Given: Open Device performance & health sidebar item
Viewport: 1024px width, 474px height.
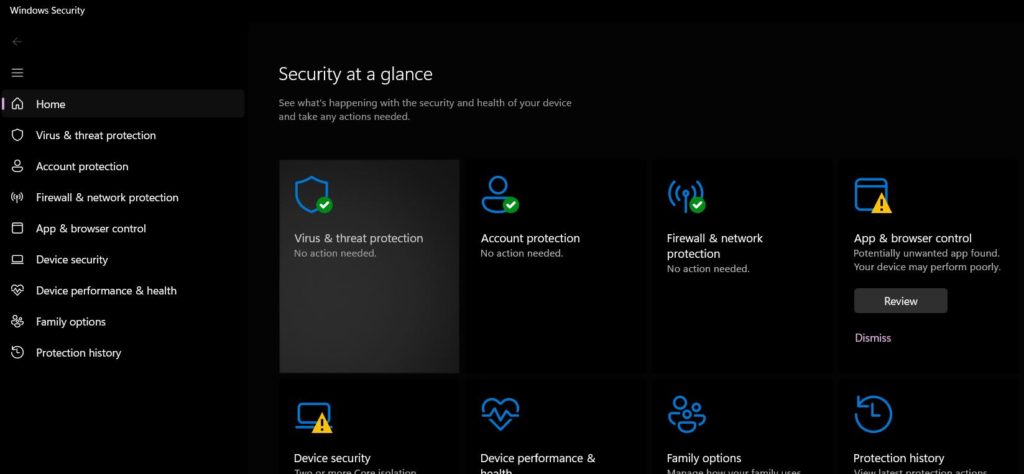Looking at the screenshot, I should 106,291.
